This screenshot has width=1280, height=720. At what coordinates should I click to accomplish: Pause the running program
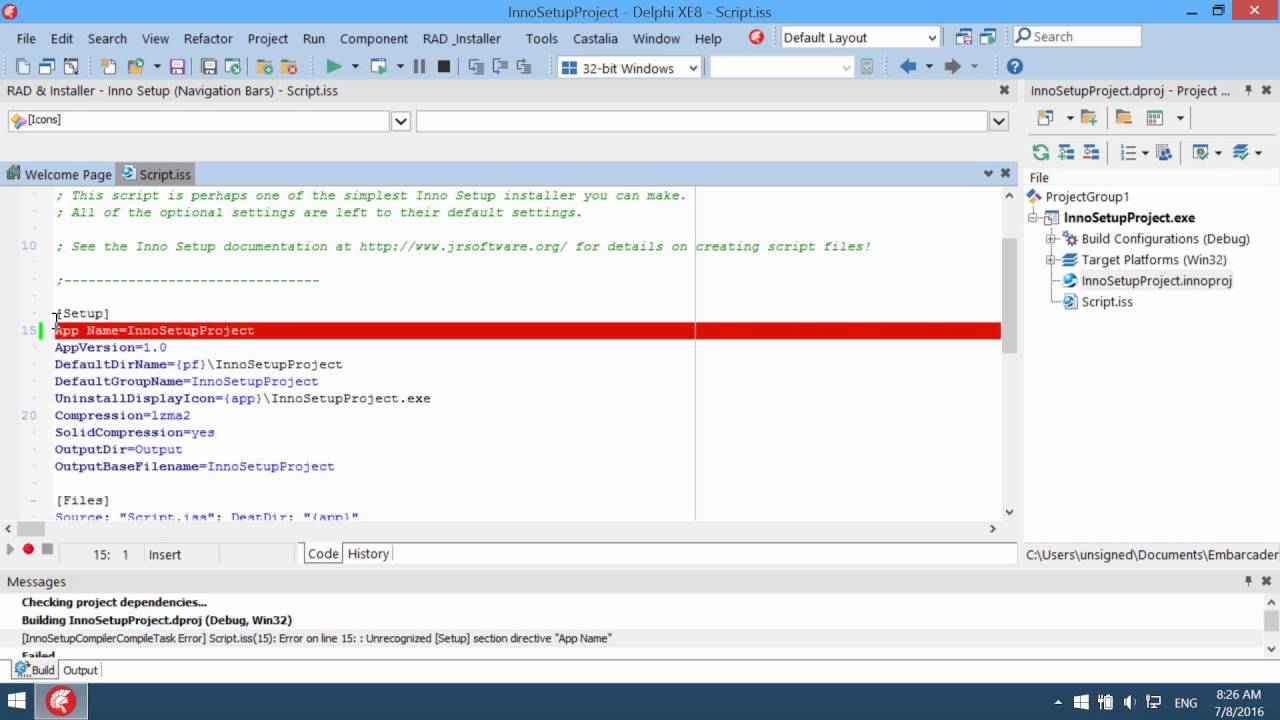pyautogui.click(x=419, y=67)
